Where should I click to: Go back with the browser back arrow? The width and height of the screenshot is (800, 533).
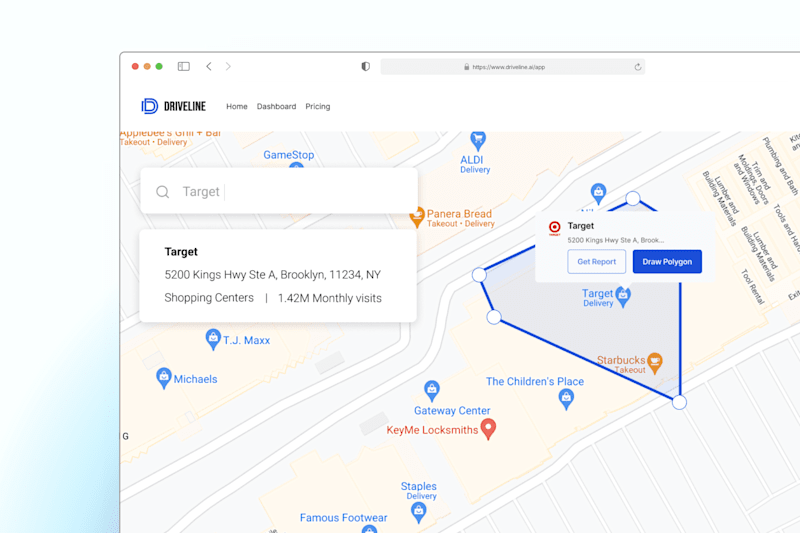pyautogui.click(x=209, y=66)
